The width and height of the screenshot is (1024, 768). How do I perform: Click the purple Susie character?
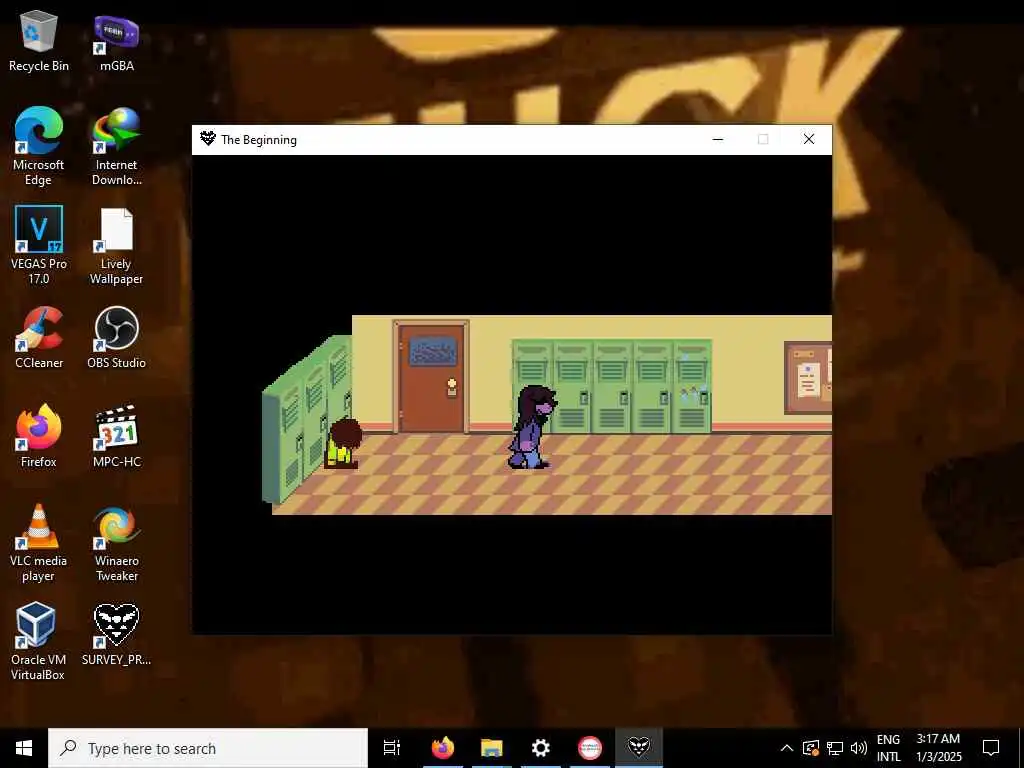(x=532, y=426)
